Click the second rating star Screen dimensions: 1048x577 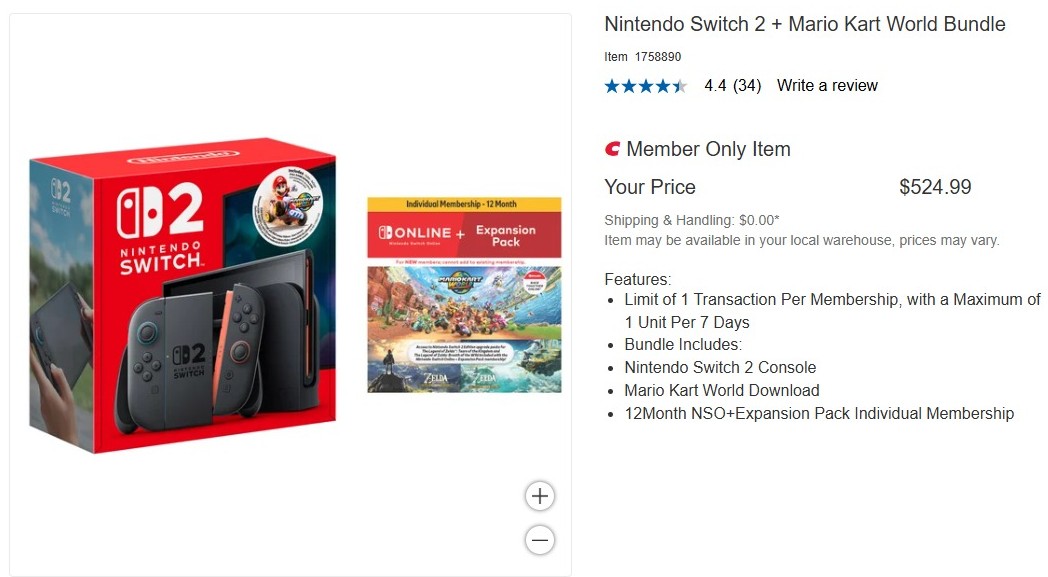[x=627, y=86]
